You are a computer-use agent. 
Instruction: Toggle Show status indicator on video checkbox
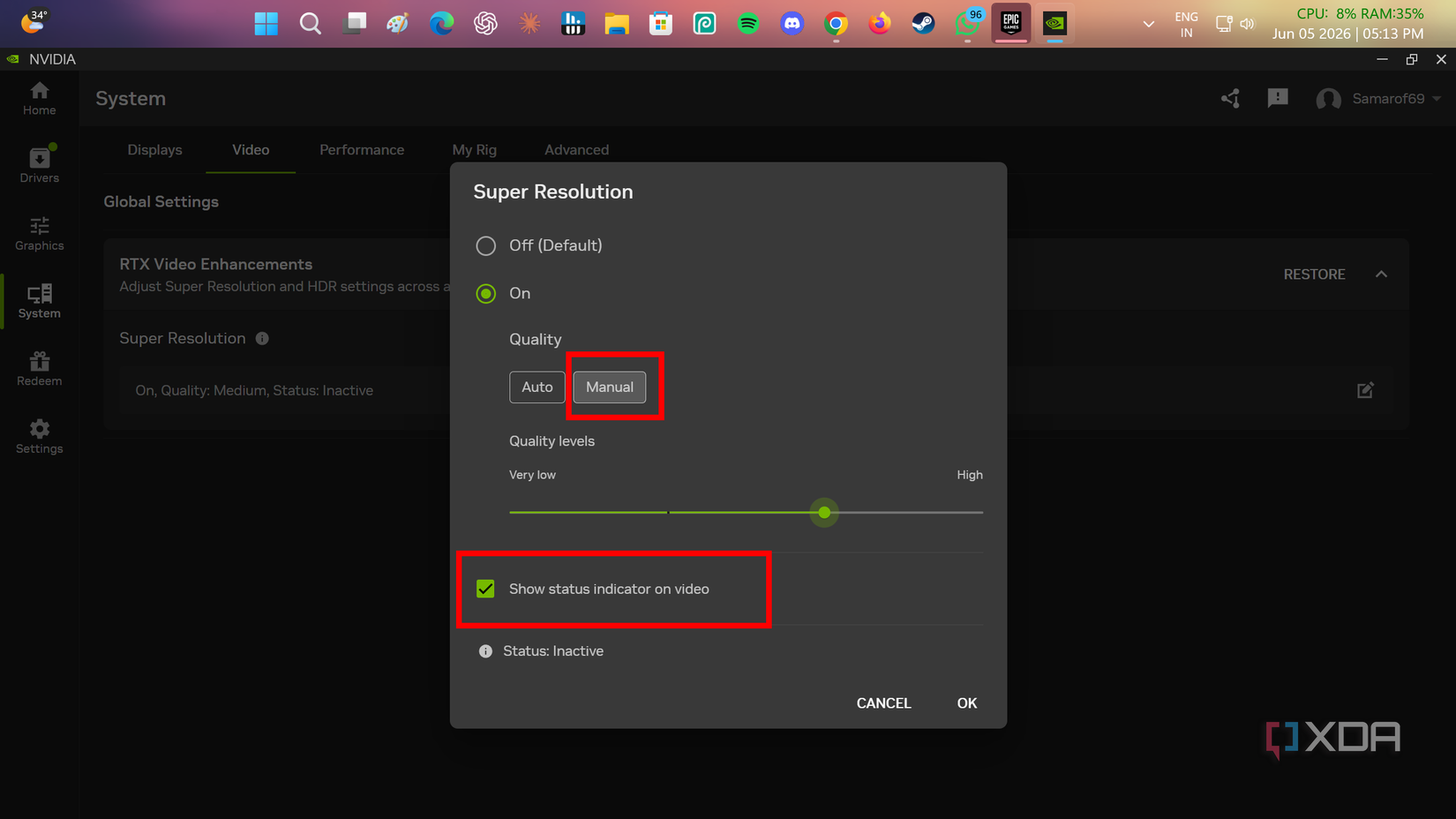point(485,589)
